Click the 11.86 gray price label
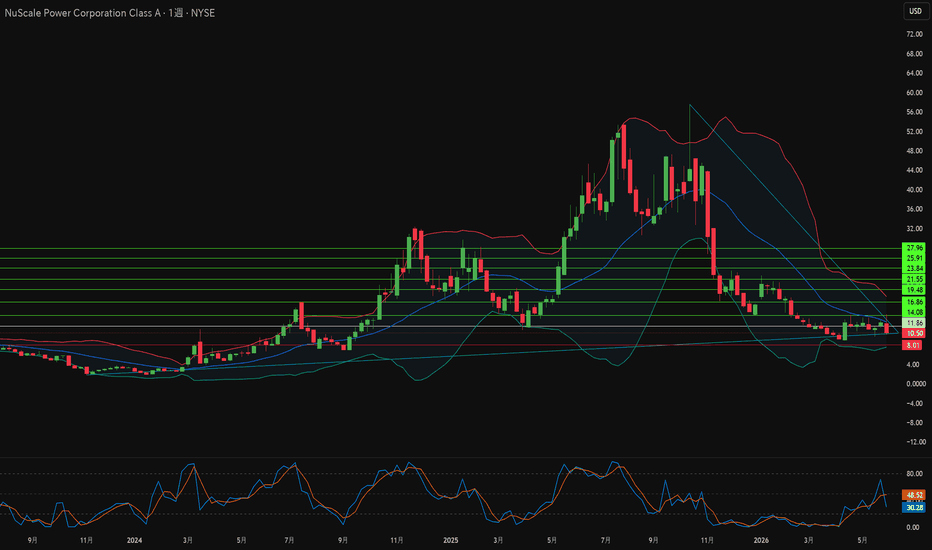 point(914,323)
